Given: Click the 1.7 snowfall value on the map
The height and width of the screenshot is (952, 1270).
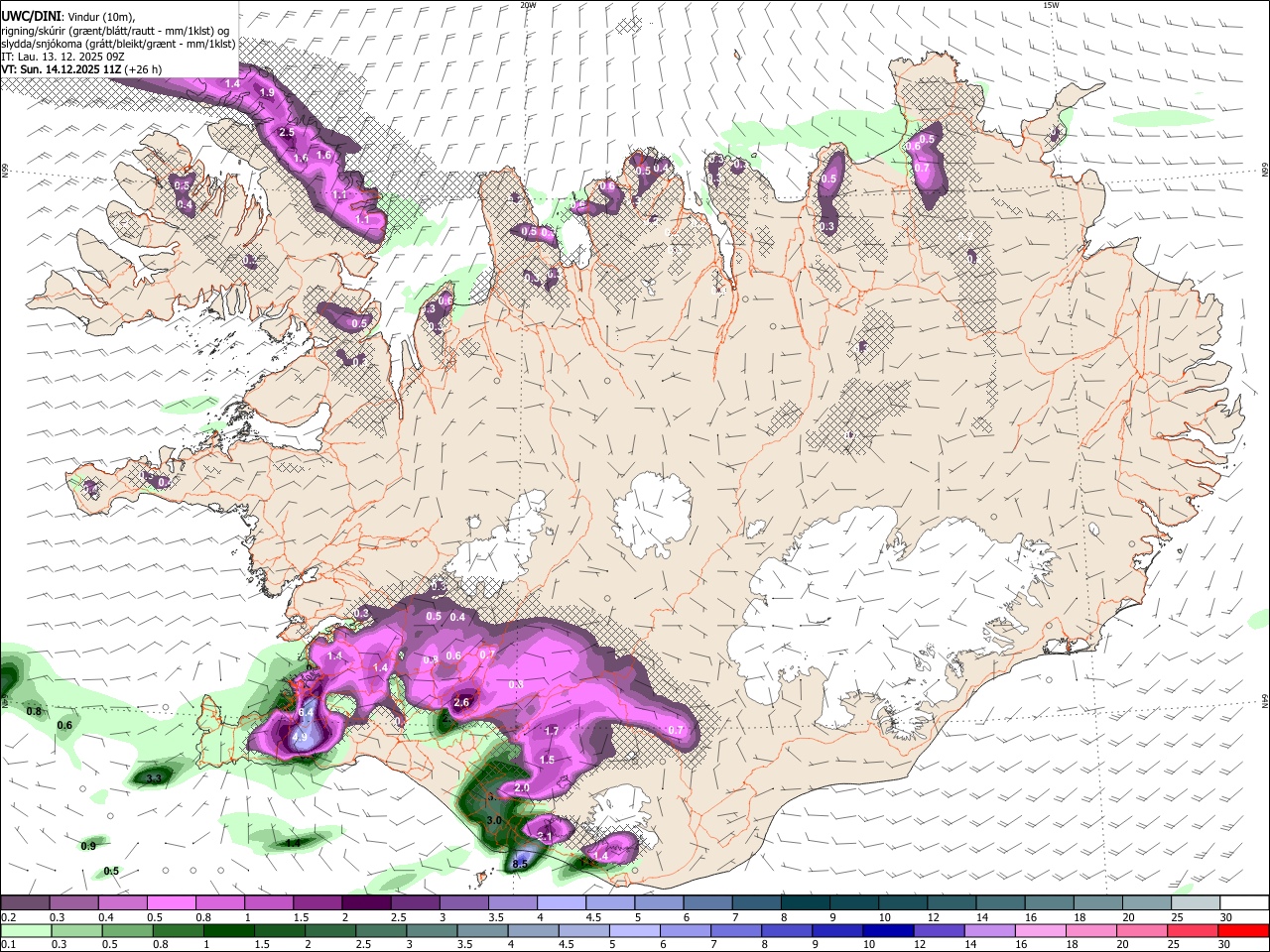Looking at the screenshot, I should 553,731.
